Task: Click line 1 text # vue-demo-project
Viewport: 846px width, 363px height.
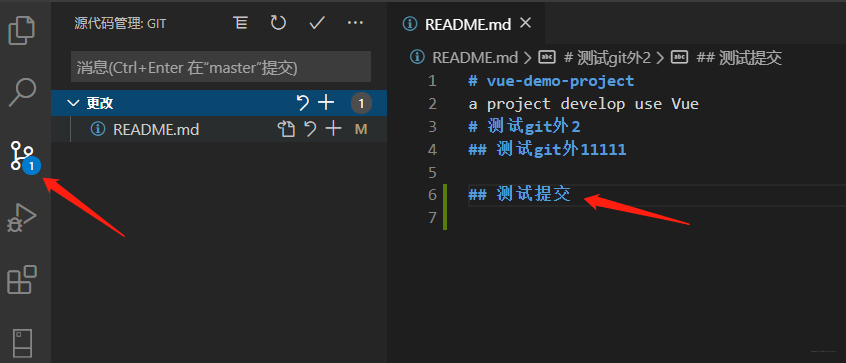Action: 551,81
